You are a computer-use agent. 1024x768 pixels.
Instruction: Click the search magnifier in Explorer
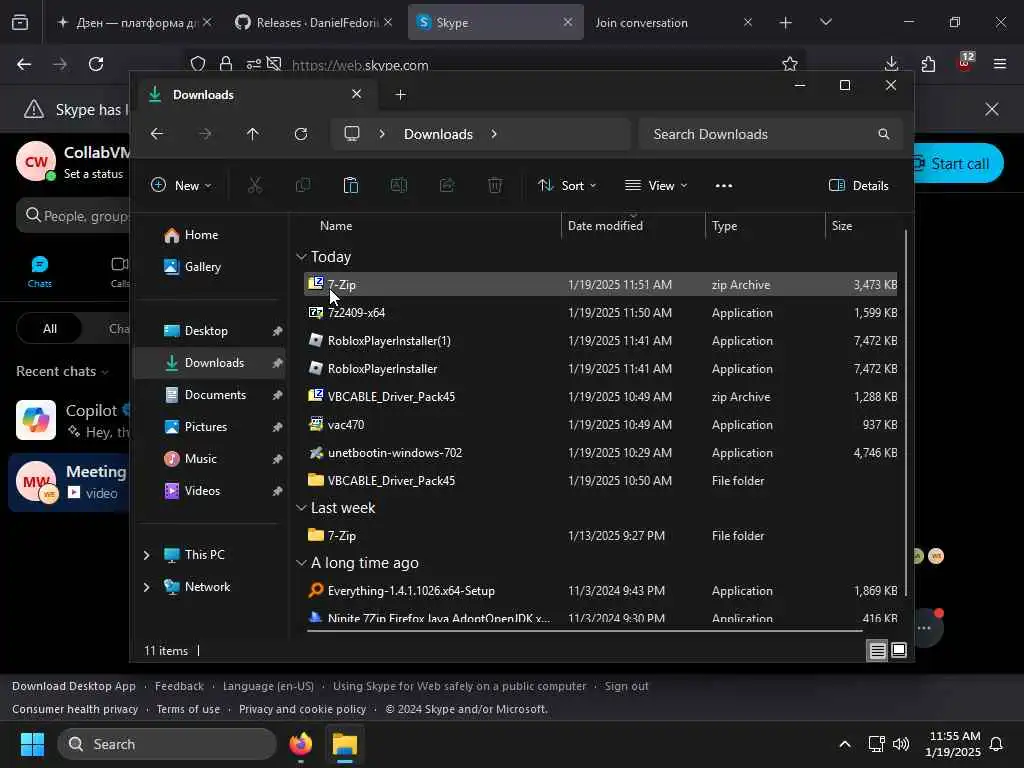(x=884, y=134)
